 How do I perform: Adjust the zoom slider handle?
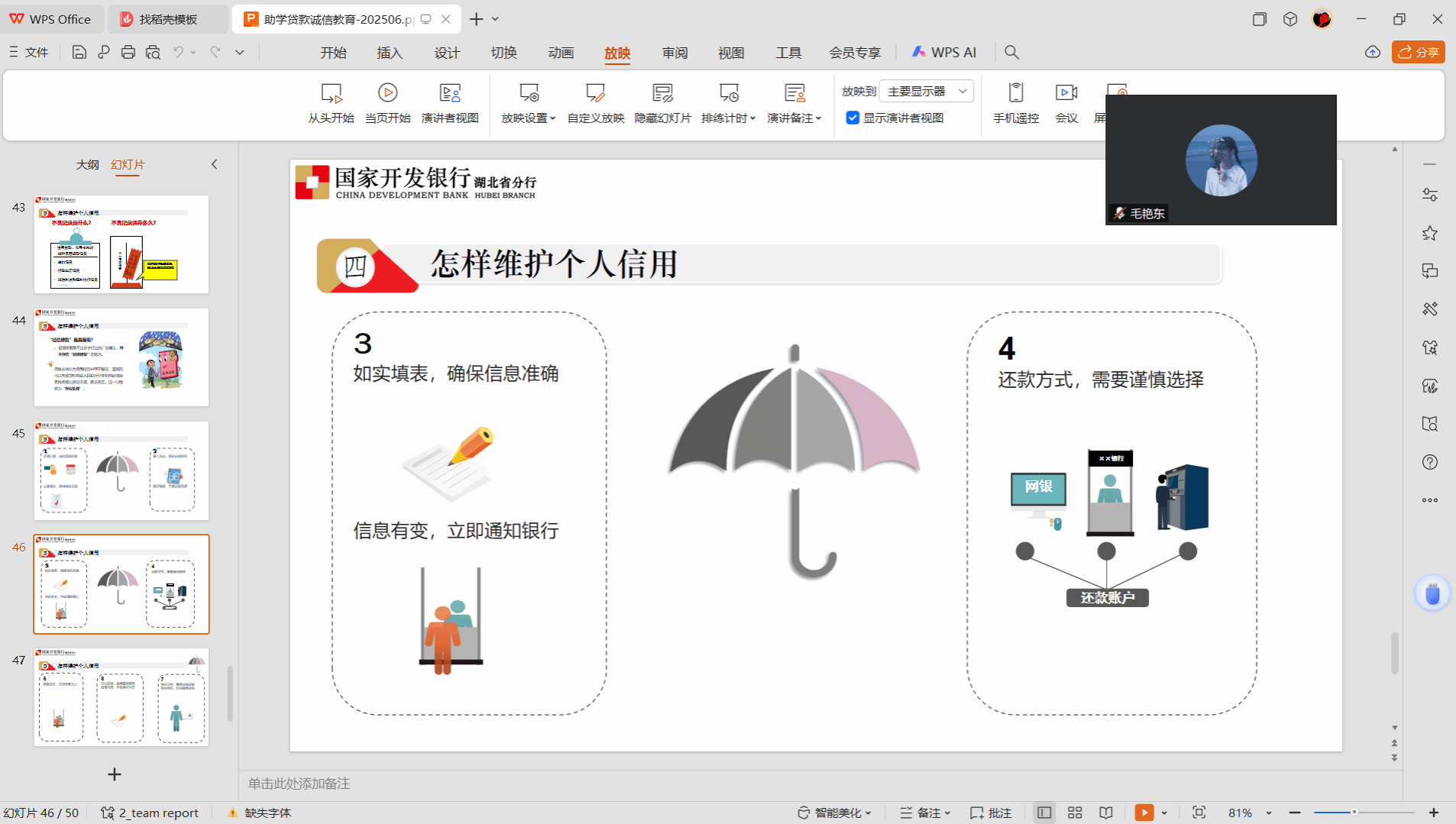[1354, 813]
